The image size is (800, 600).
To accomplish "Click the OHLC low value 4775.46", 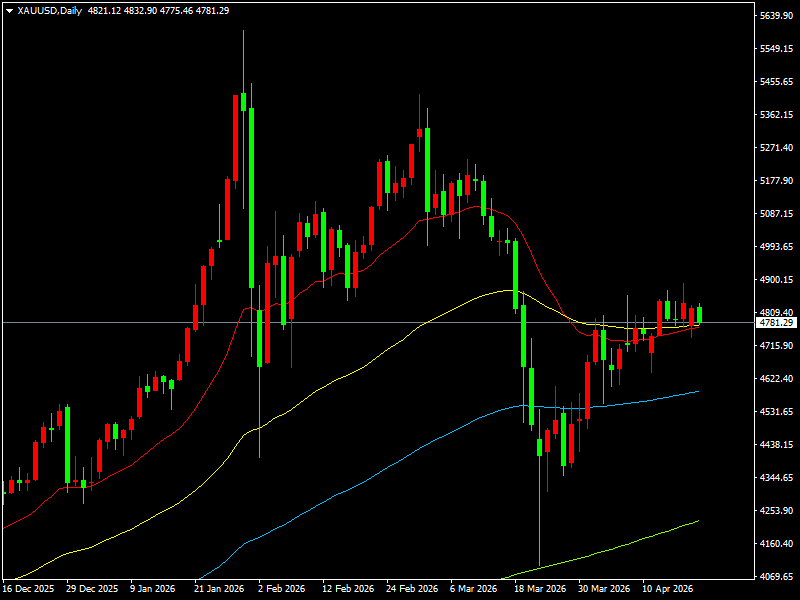I will [x=176, y=11].
